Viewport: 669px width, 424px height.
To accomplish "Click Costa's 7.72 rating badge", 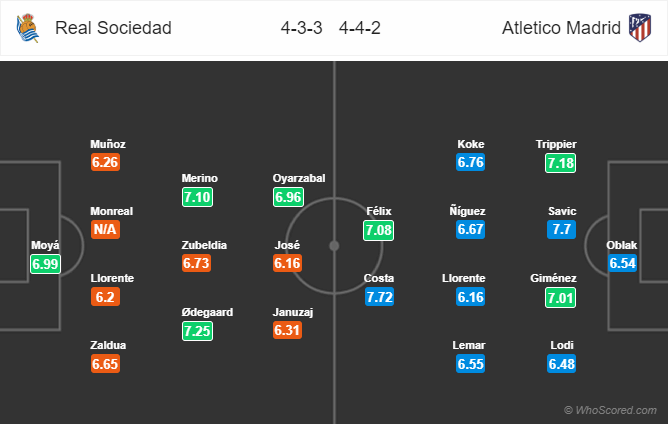I will coord(380,297).
